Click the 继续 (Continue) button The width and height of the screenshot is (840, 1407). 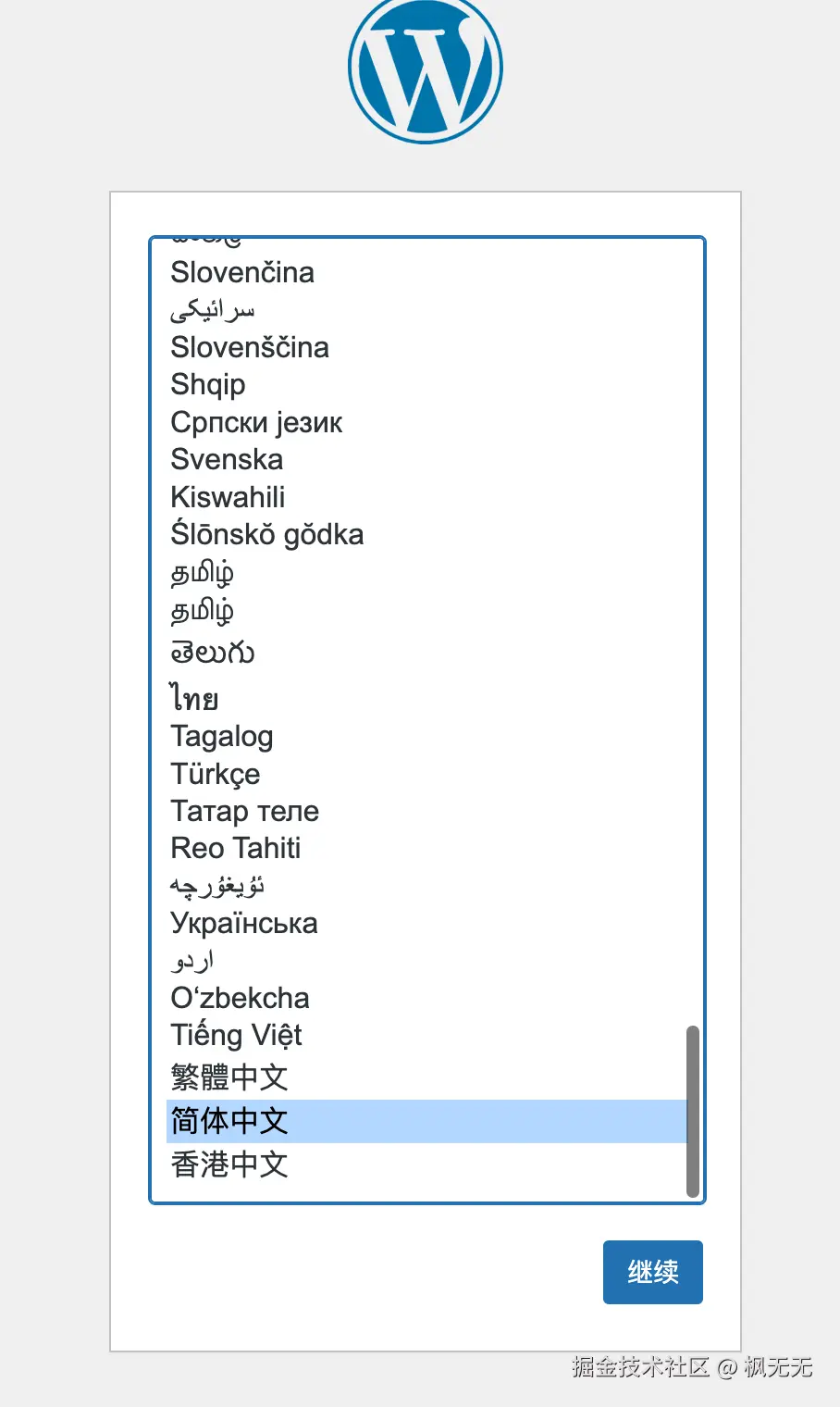tap(652, 1272)
